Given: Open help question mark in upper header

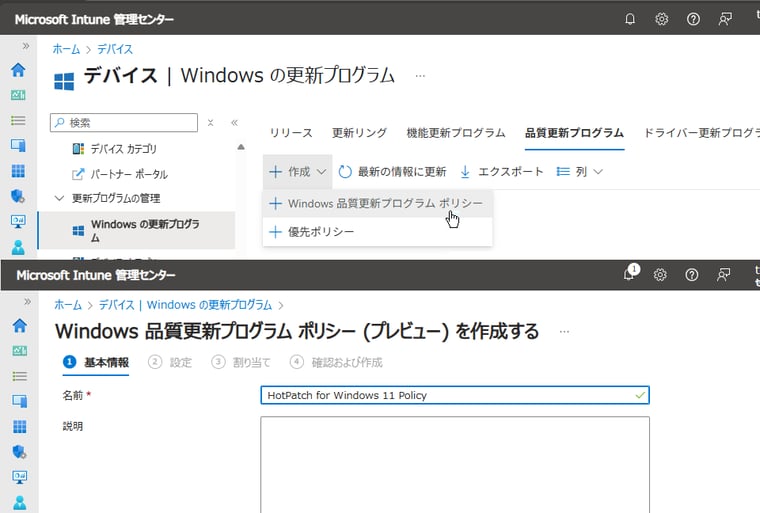Looking at the screenshot, I should pyautogui.click(x=693, y=19).
